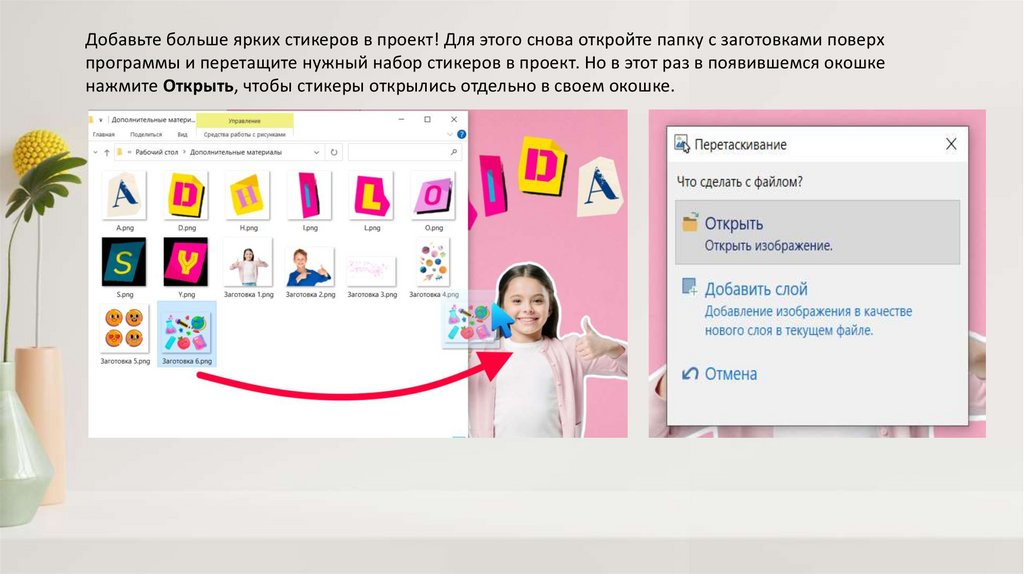Select Заготовка 5.png emoji stickers file
1024x574 pixels.
124,328
